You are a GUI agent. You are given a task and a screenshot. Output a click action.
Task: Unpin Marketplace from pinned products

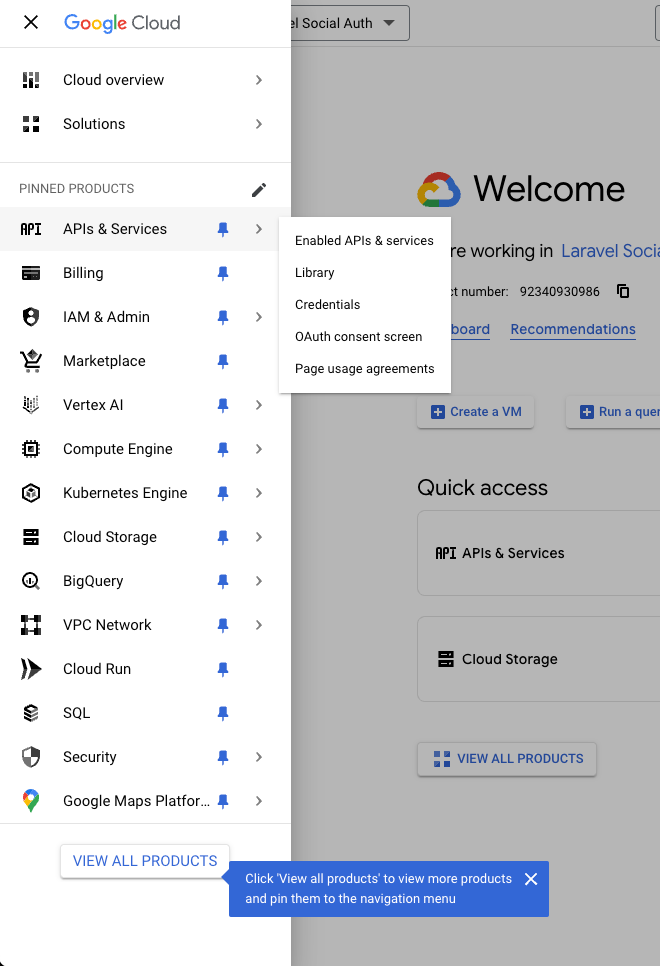click(x=223, y=361)
